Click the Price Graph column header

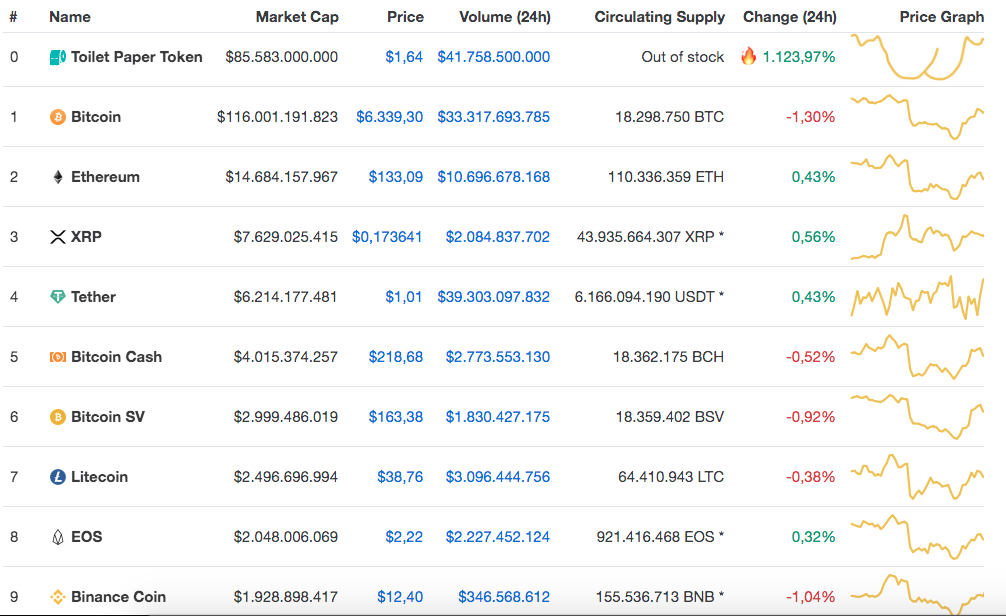click(942, 17)
